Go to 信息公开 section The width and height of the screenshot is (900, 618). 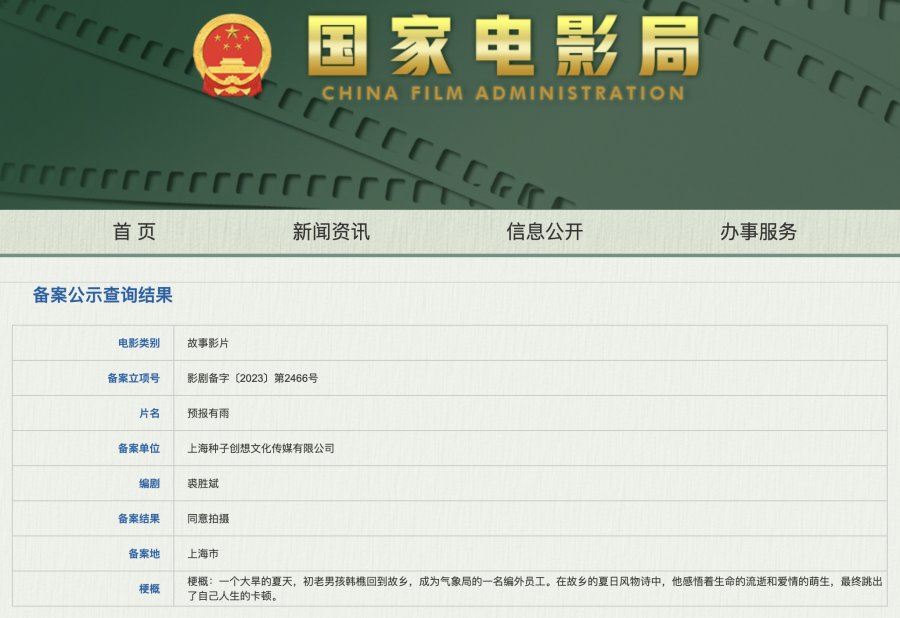tap(545, 232)
